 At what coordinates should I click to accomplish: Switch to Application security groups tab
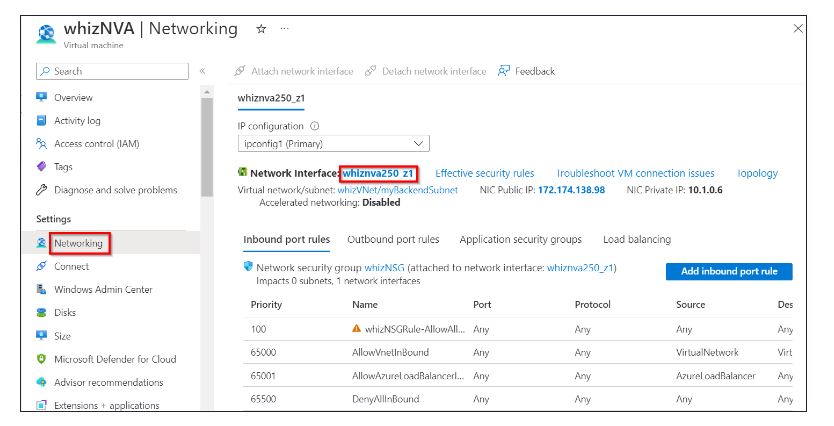(521, 240)
